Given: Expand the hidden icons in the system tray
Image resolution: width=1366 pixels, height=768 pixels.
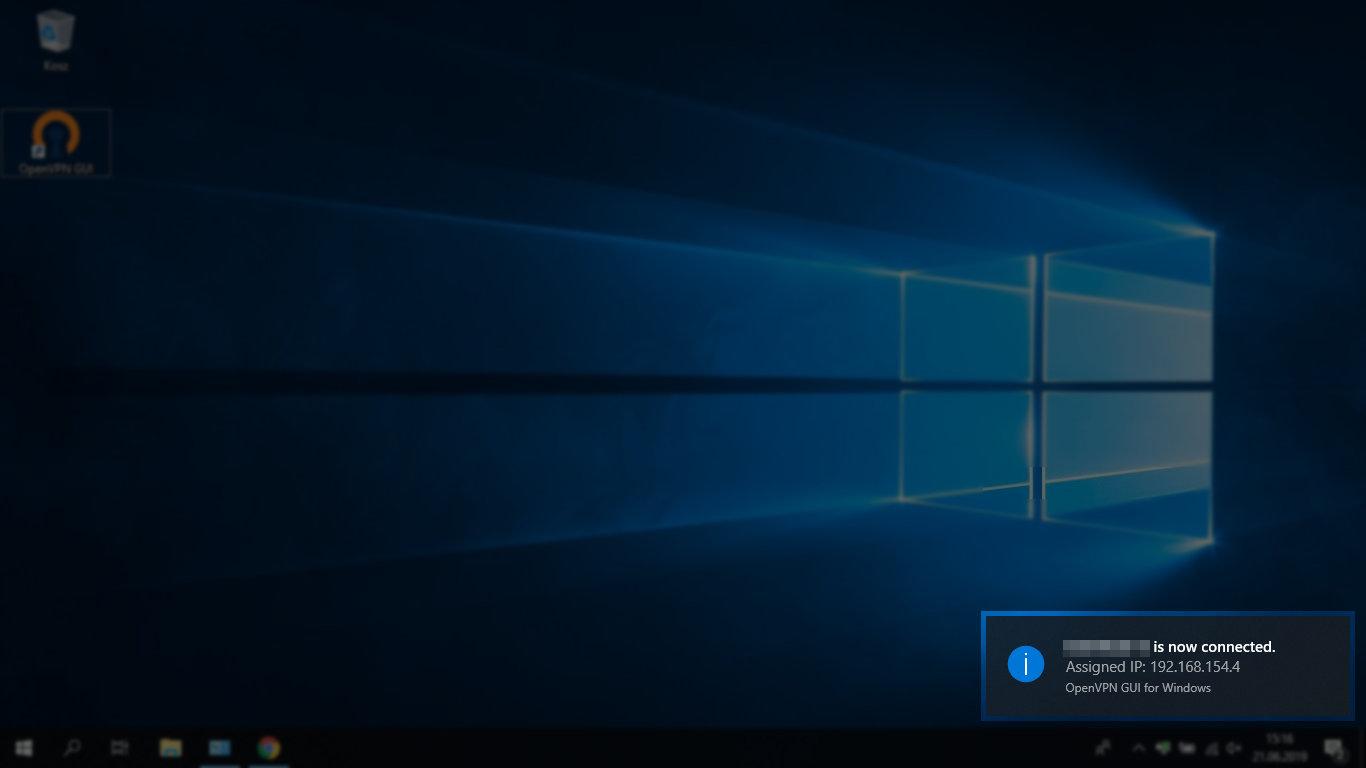Looking at the screenshot, I should 1139,747.
